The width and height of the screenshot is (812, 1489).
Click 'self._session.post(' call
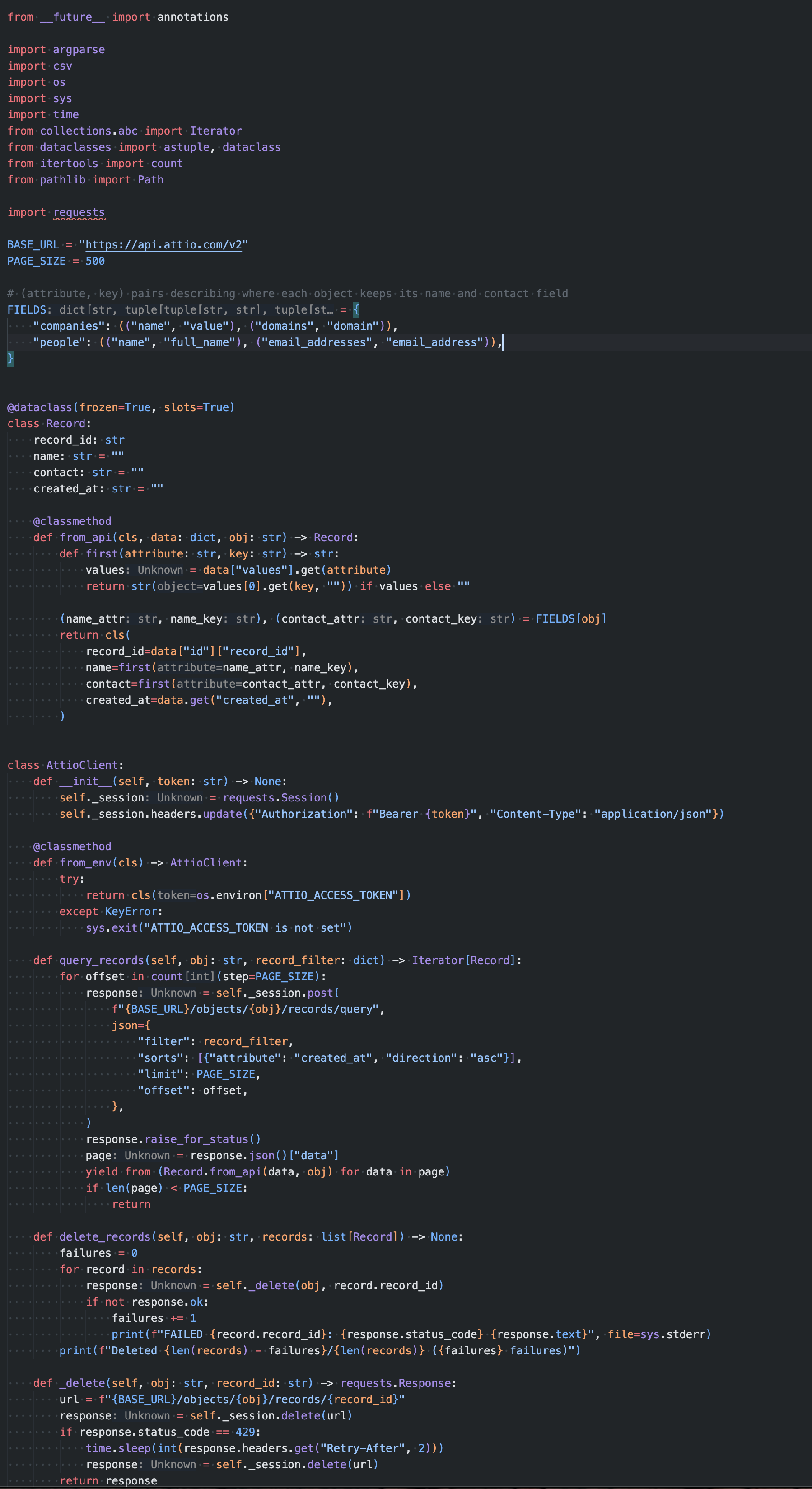pyautogui.click(x=277, y=992)
